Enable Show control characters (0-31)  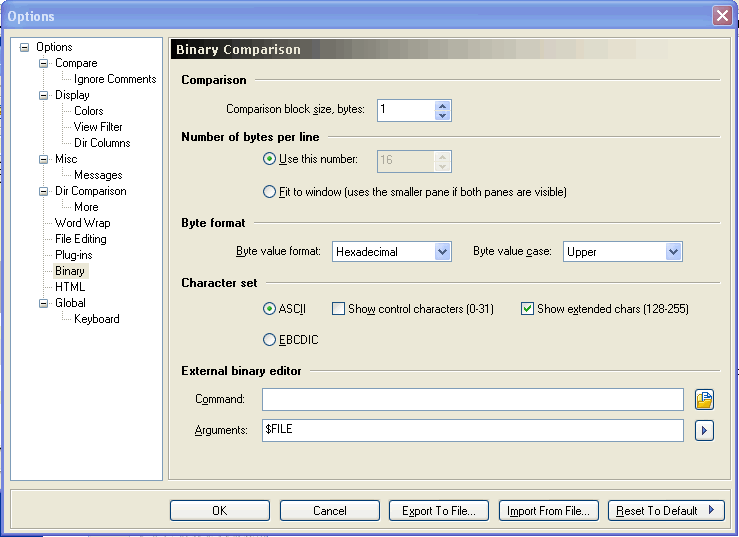[338, 309]
